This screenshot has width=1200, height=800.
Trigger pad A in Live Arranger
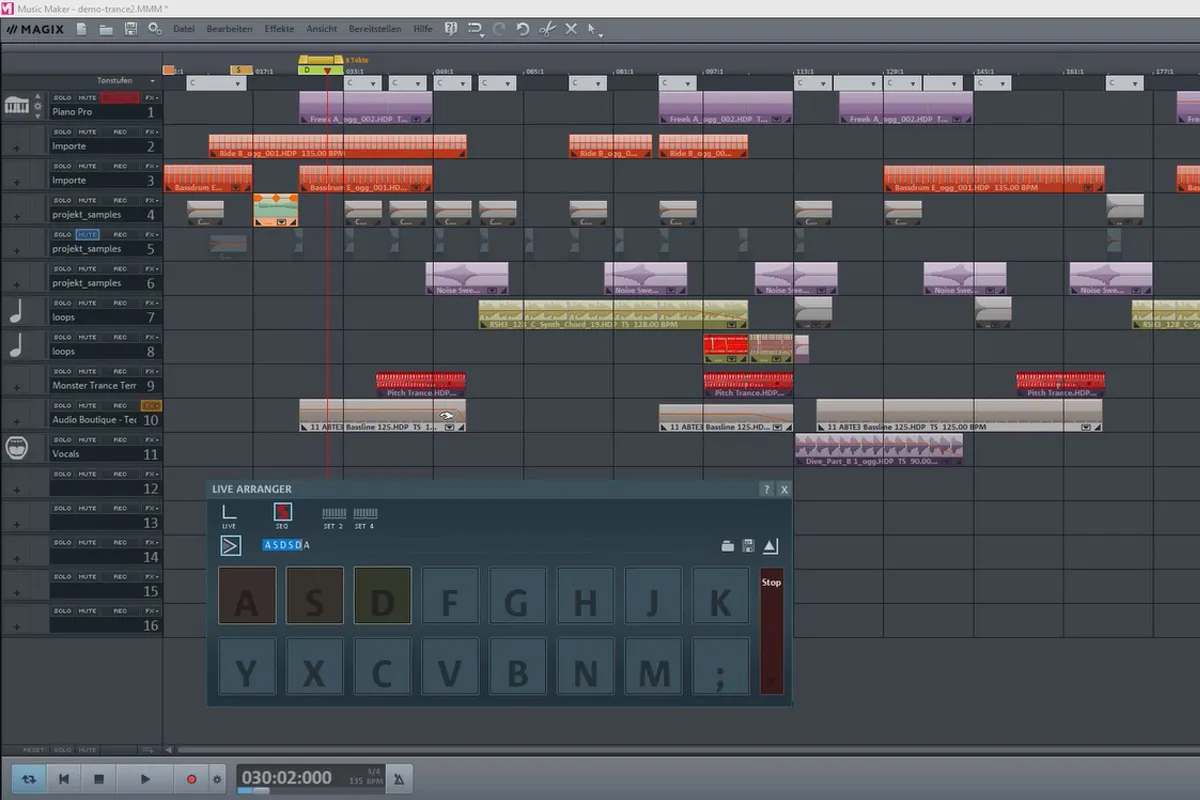click(246, 596)
